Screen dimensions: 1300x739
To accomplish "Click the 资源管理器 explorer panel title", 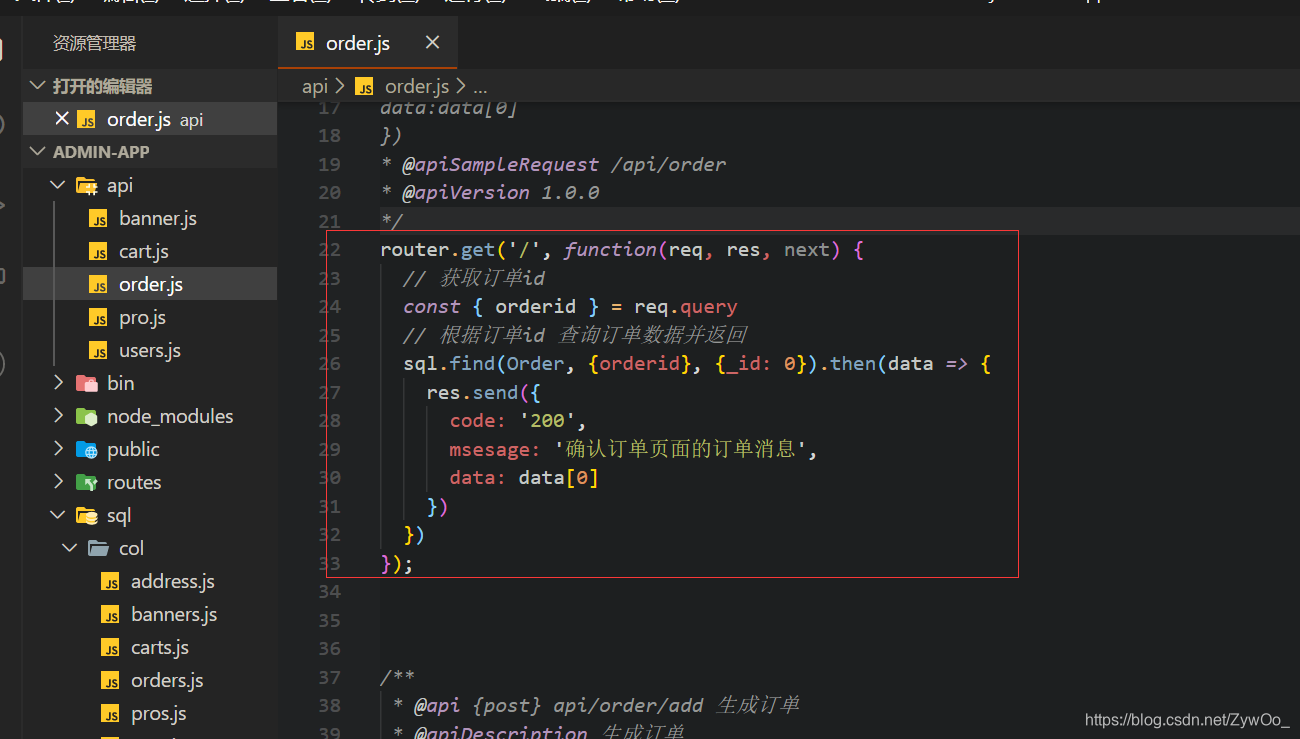I will tap(94, 43).
